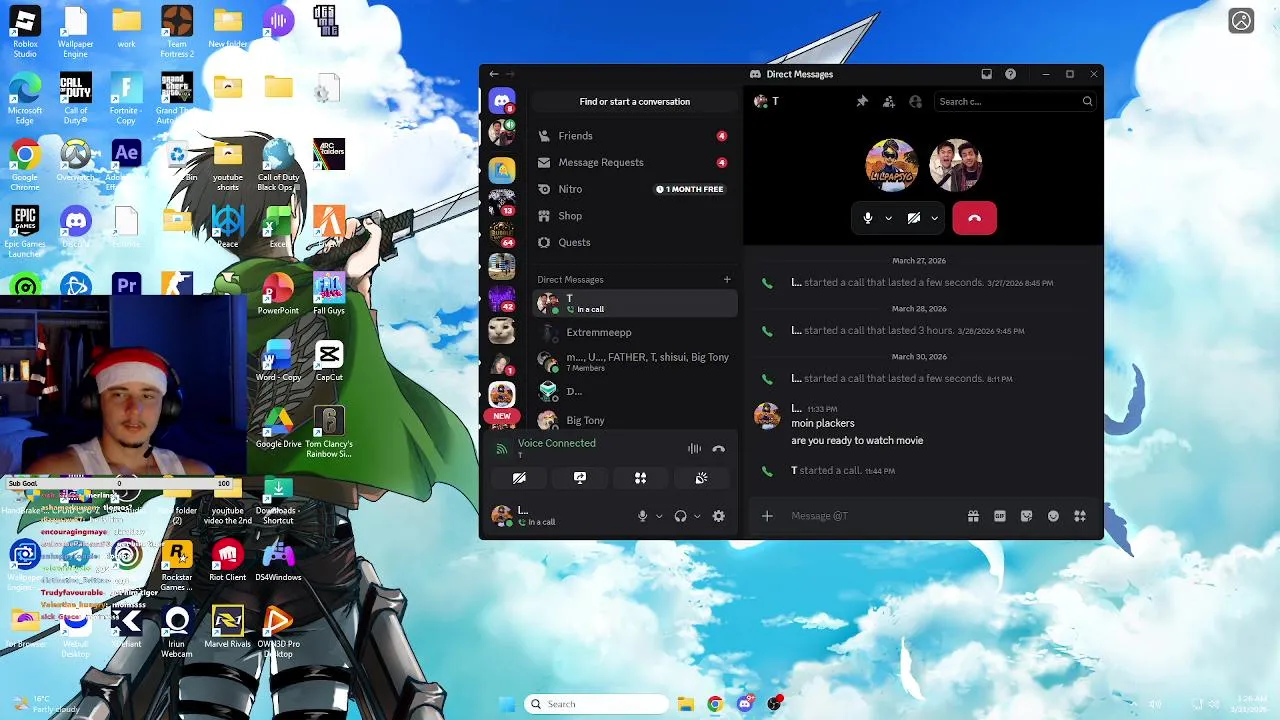Open attachment plus button in message bar

(767, 516)
